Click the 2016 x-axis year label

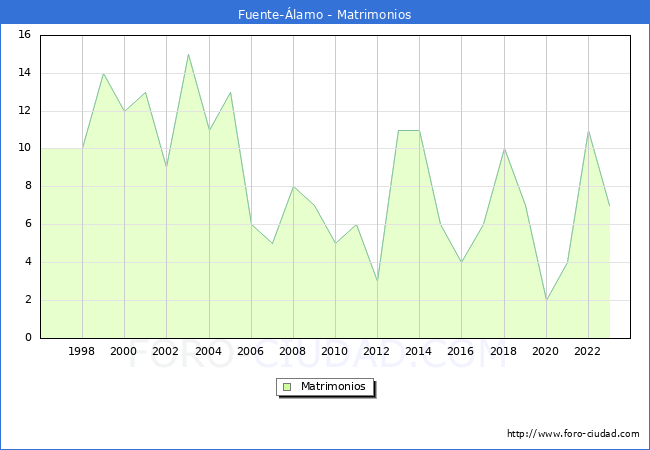pos(461,352)
